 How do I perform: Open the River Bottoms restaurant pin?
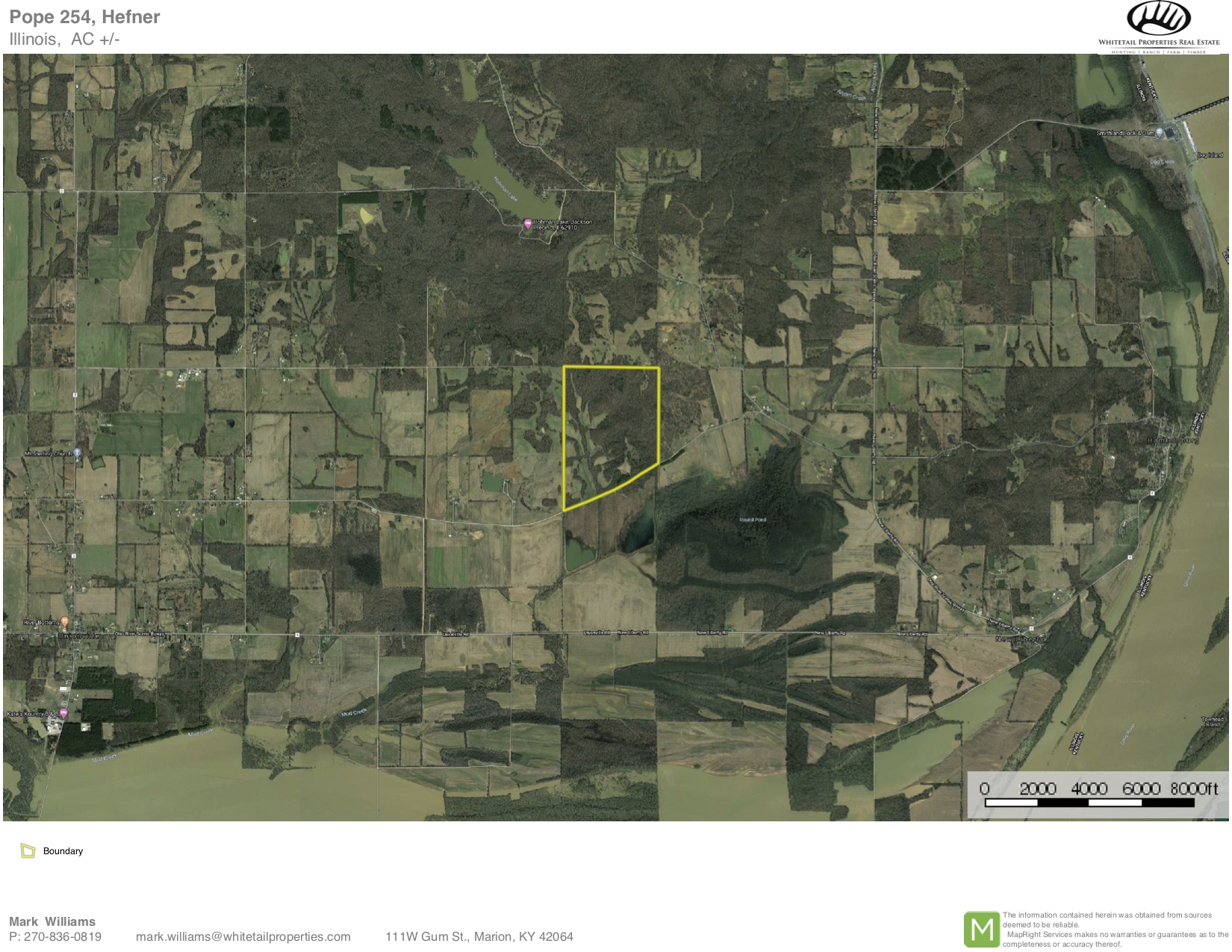pyautogui.click(x=65, y=621)
